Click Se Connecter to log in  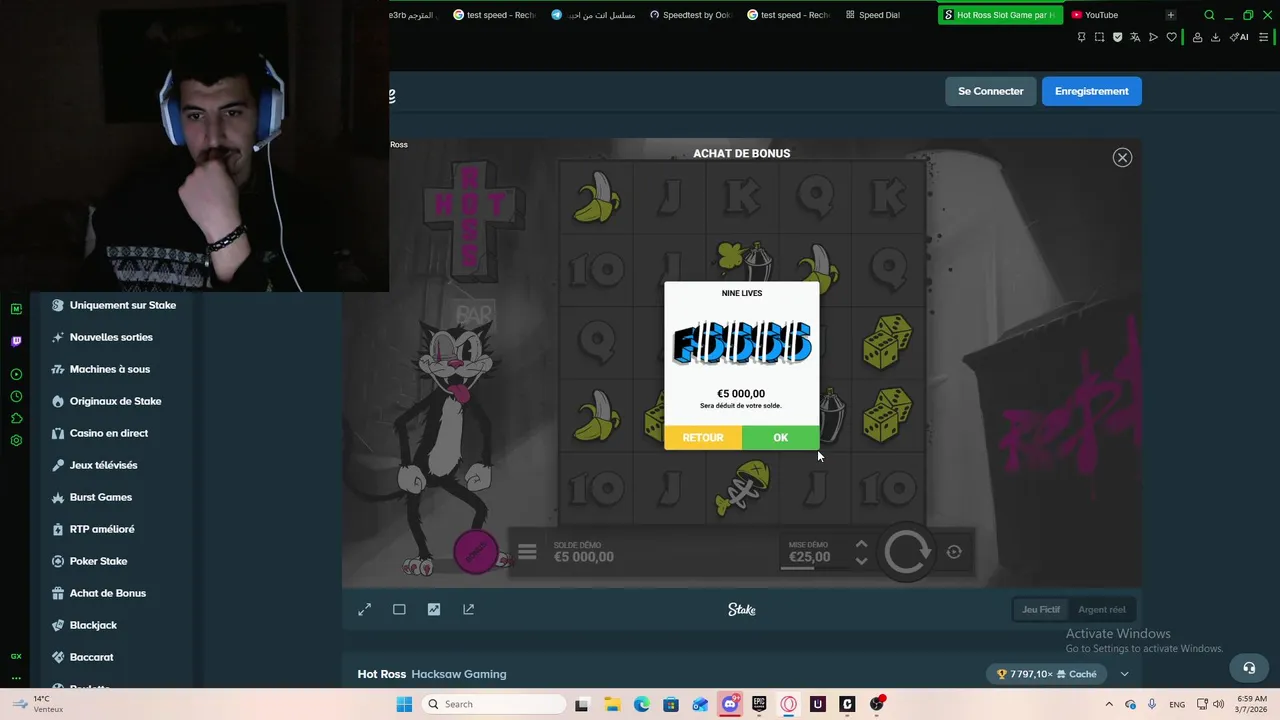click(x=990, y=91)
